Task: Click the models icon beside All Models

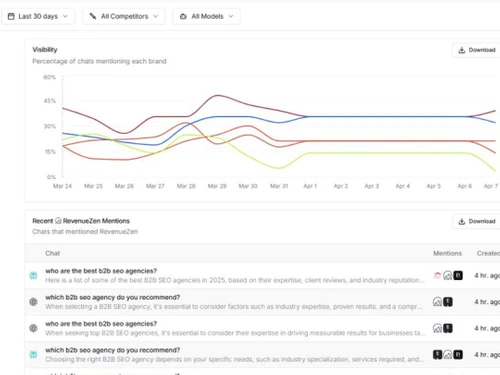Action: click(x=183, y=16)
